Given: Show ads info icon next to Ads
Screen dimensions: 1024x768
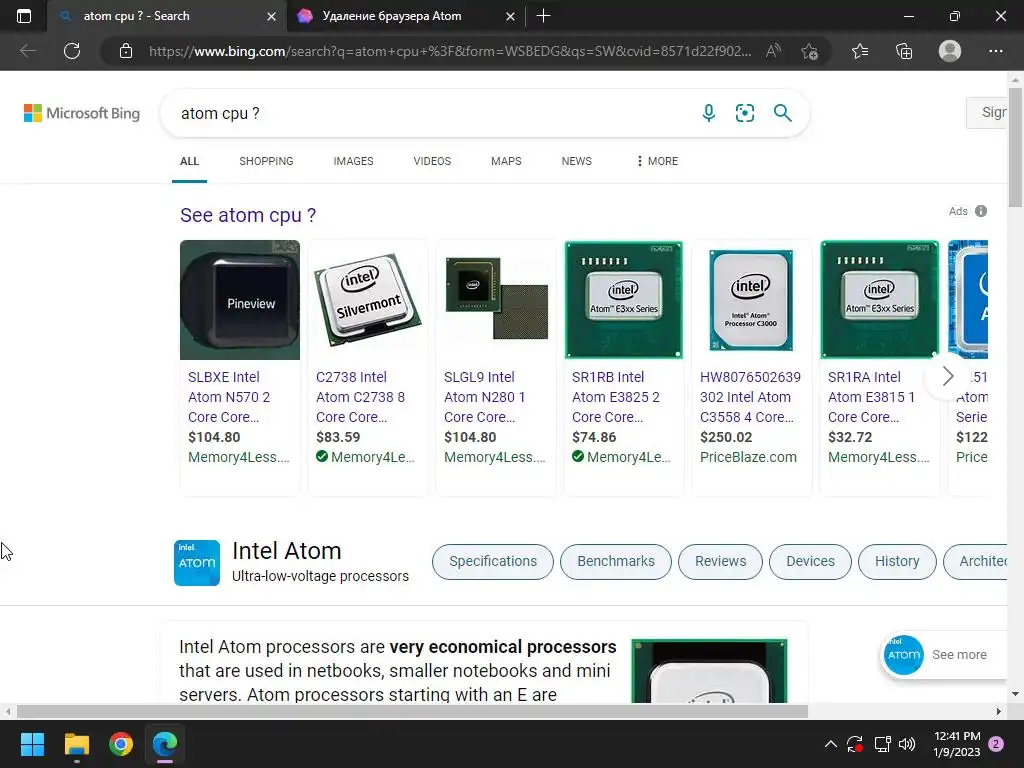Looking at the screenshot, I should [981, 211].
